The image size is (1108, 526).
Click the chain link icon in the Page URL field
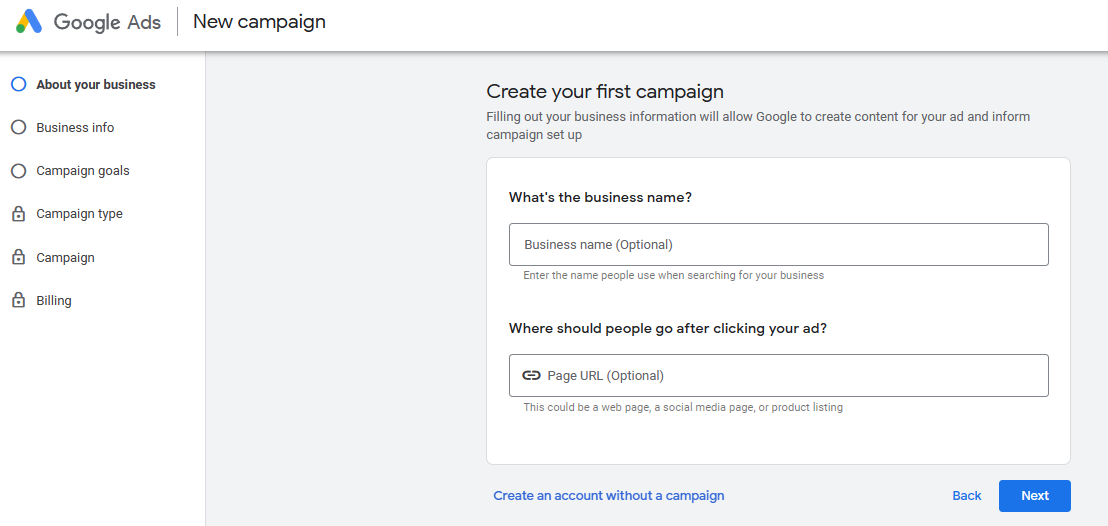click(532, 376)
